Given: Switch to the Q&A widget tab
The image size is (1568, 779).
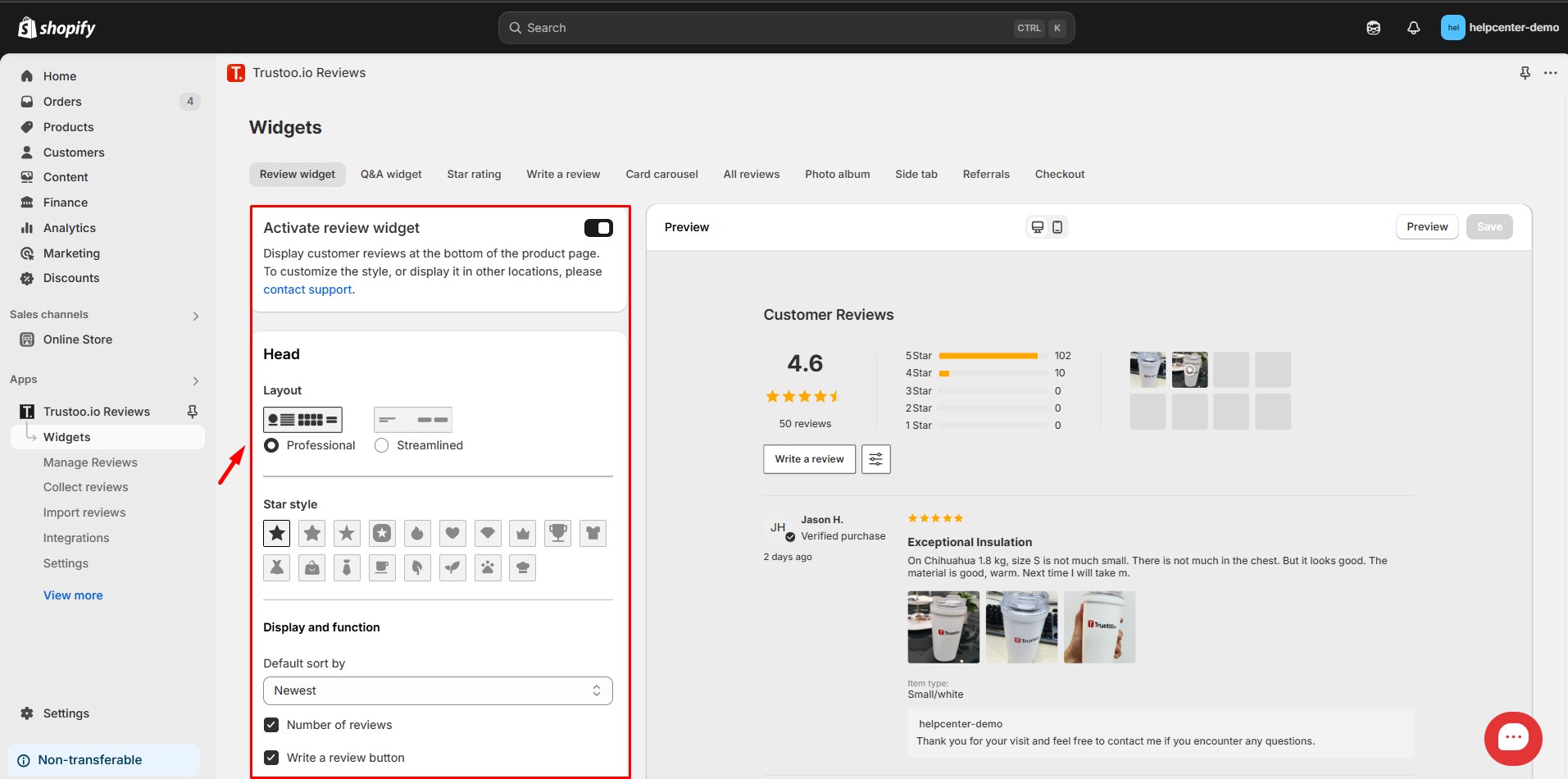Looking at the screenshot, I should point(391,175).
